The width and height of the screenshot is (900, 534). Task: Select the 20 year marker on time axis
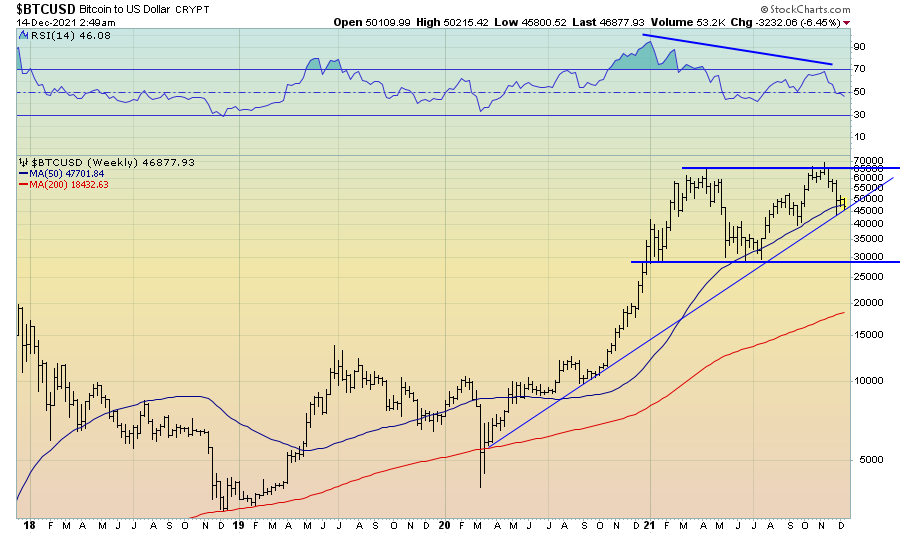pos(444,524)
